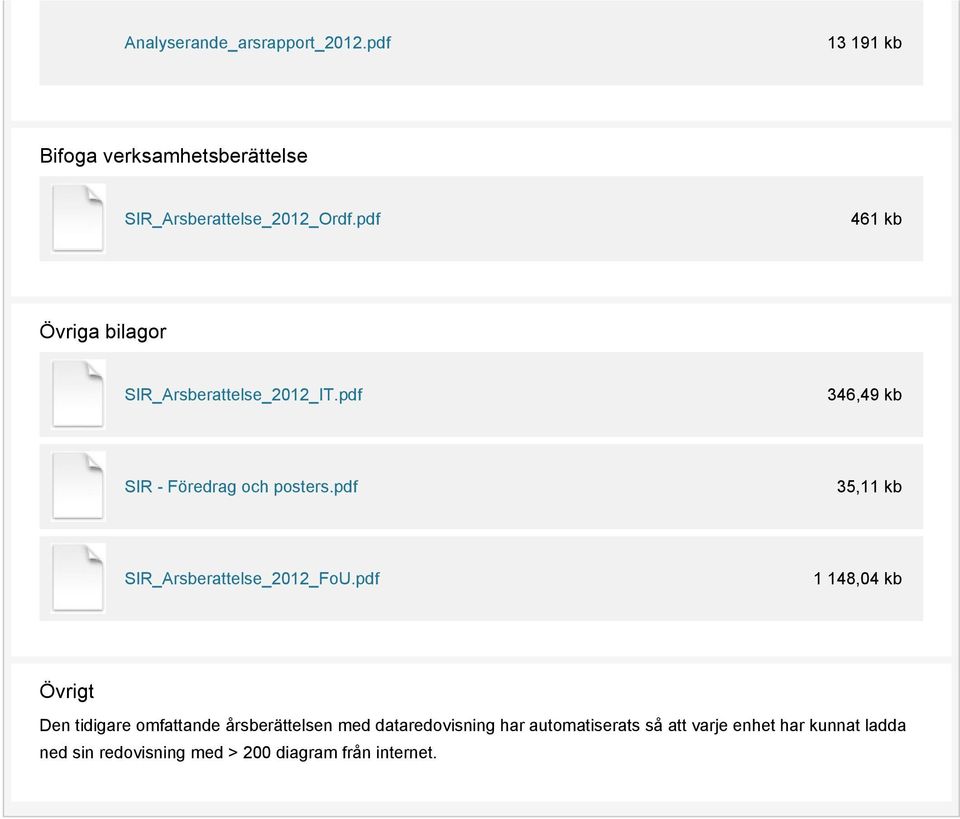Click file icon beside SIR_Arsberattelse_2012_Ordf.pdf
Viewport: 960px width, 819px height.
pyautogui.click(x=78, y=219)
